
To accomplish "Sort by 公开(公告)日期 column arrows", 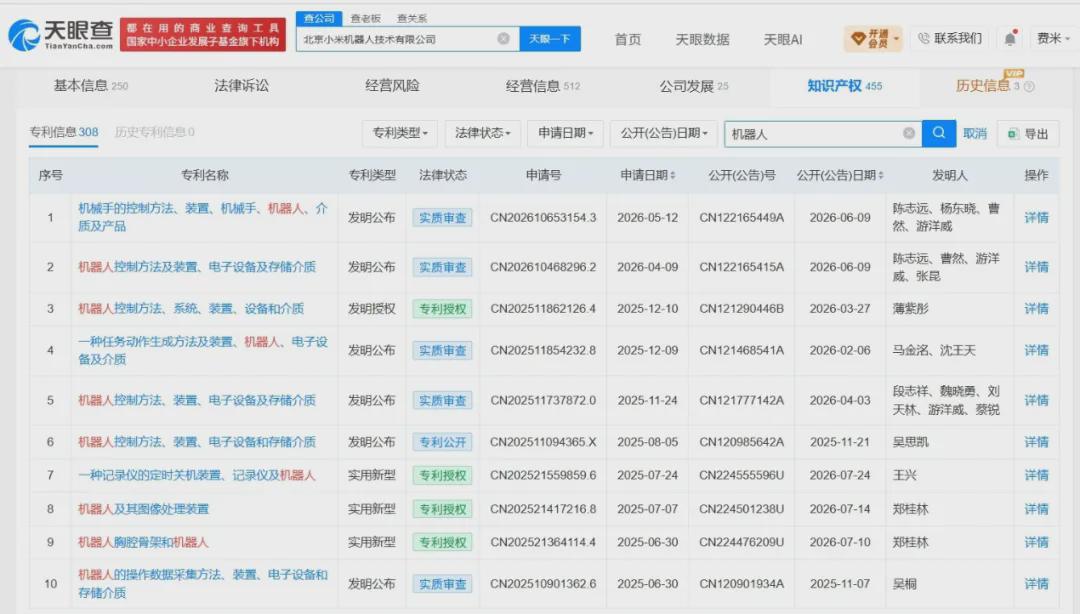I will point(880,176).
